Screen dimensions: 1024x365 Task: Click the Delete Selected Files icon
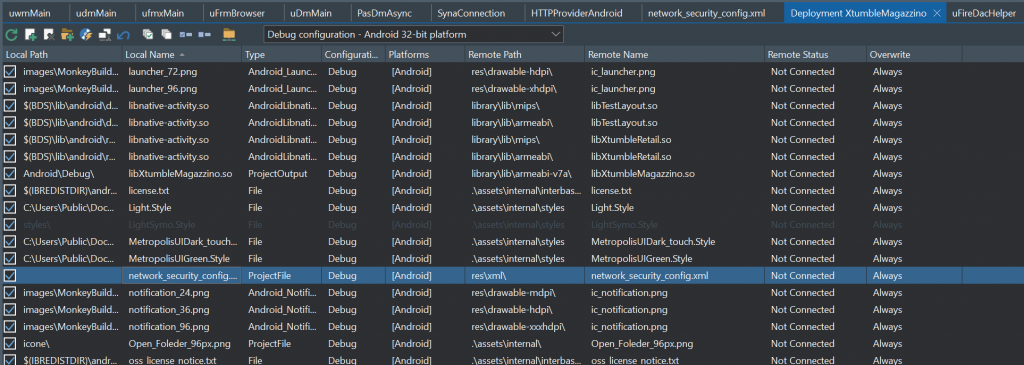pos(48,35)
